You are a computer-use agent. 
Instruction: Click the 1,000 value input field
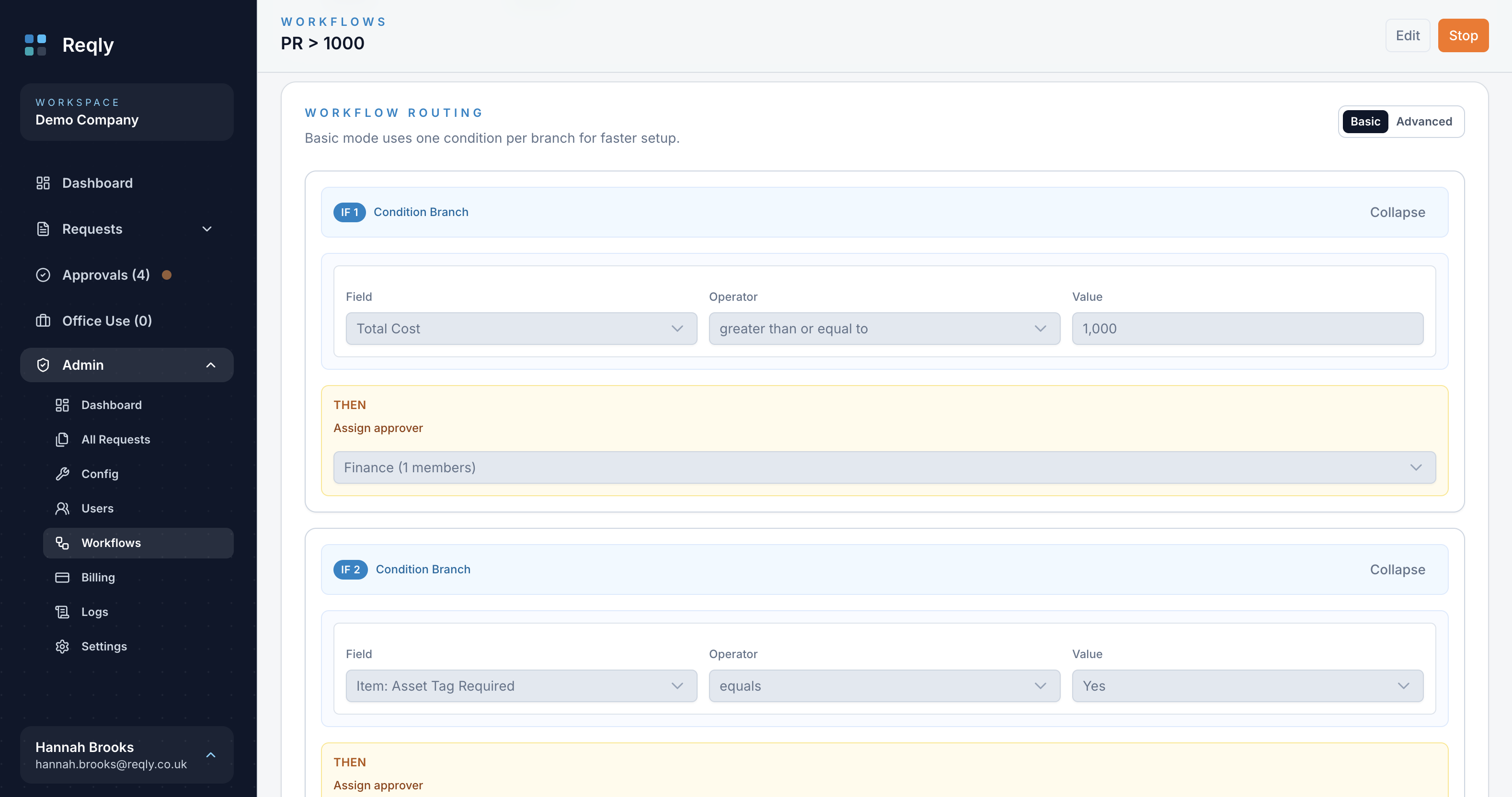pos(1247,329)
